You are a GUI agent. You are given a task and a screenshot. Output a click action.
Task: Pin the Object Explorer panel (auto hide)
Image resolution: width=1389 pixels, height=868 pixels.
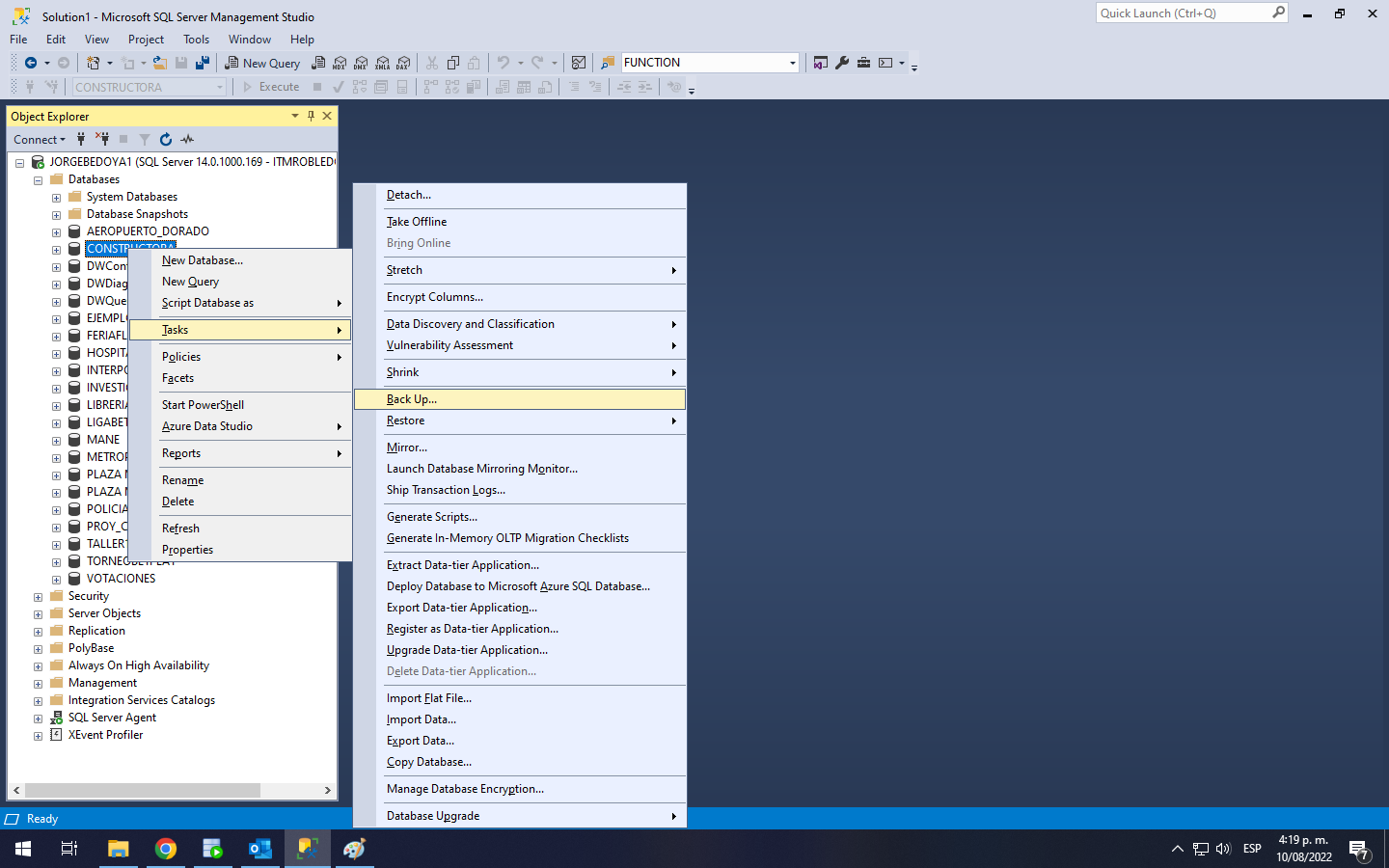[311, 116]
